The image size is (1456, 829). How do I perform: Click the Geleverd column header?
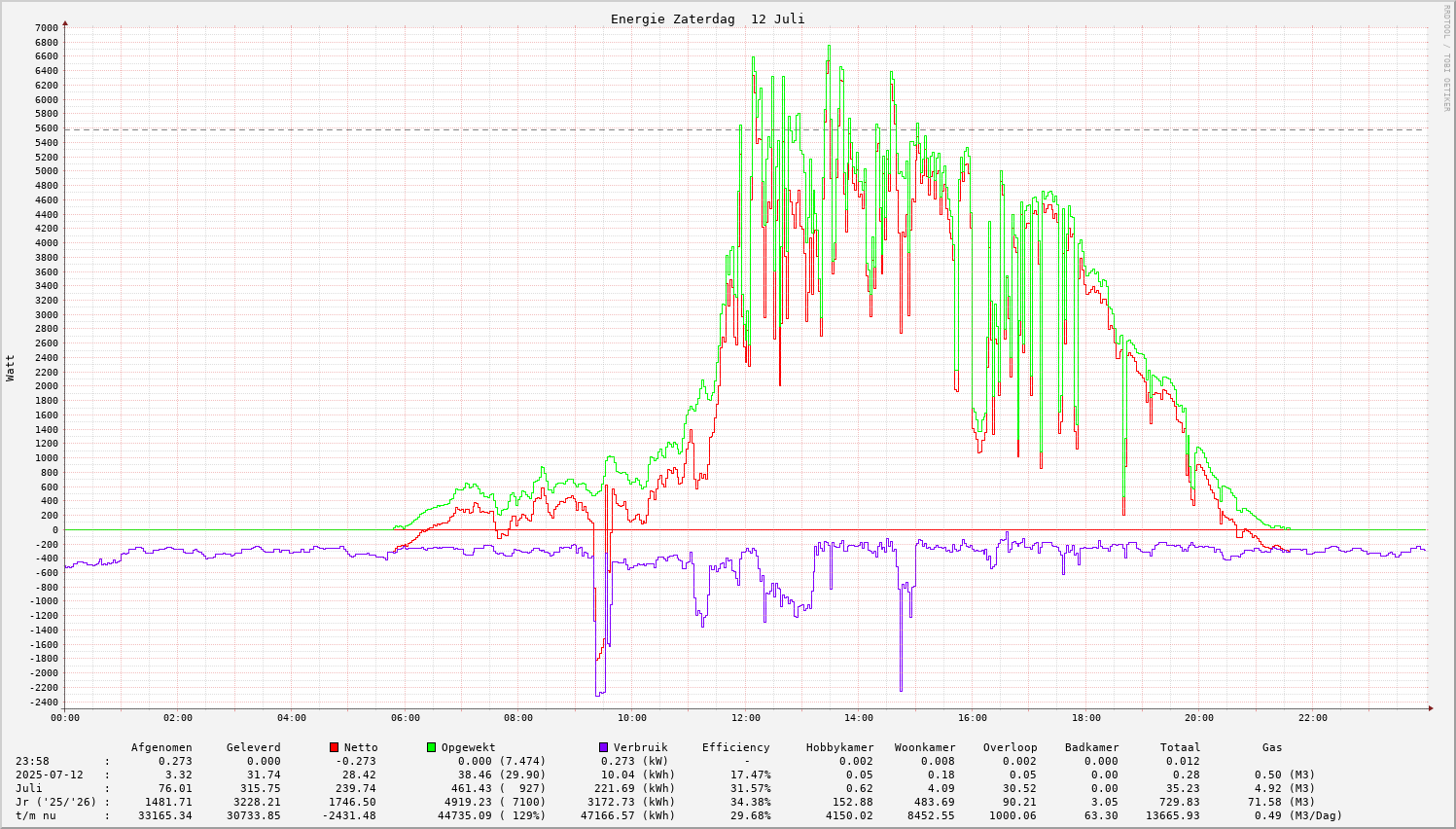[253, 747]
